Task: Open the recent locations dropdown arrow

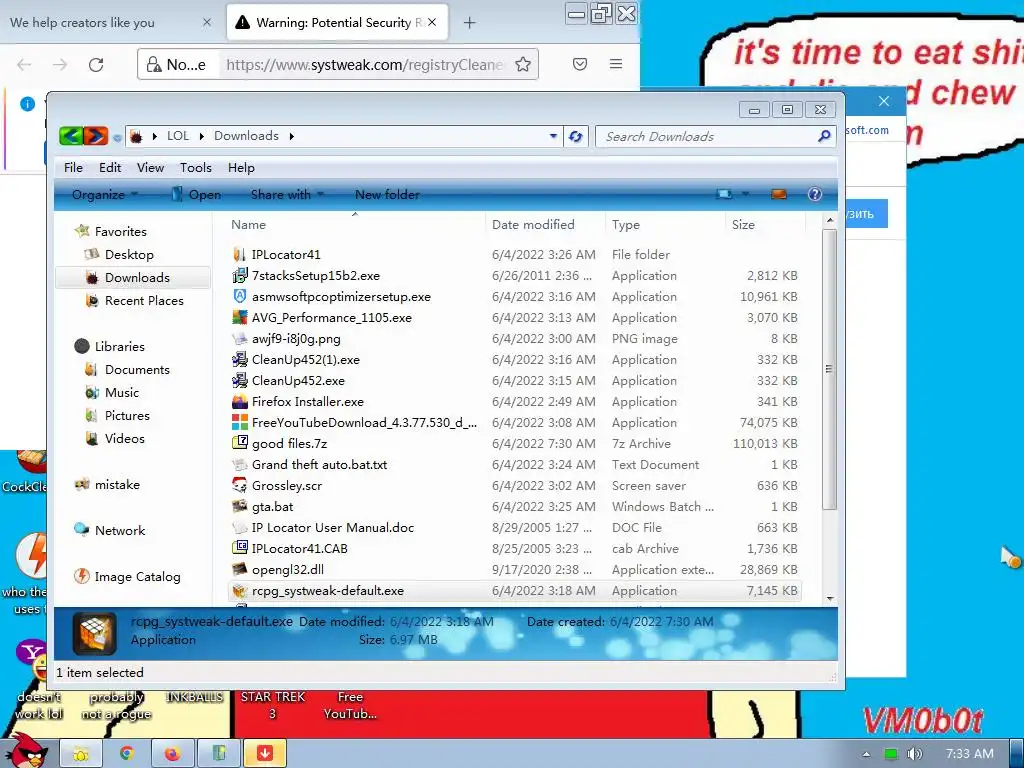Action: 117,137
